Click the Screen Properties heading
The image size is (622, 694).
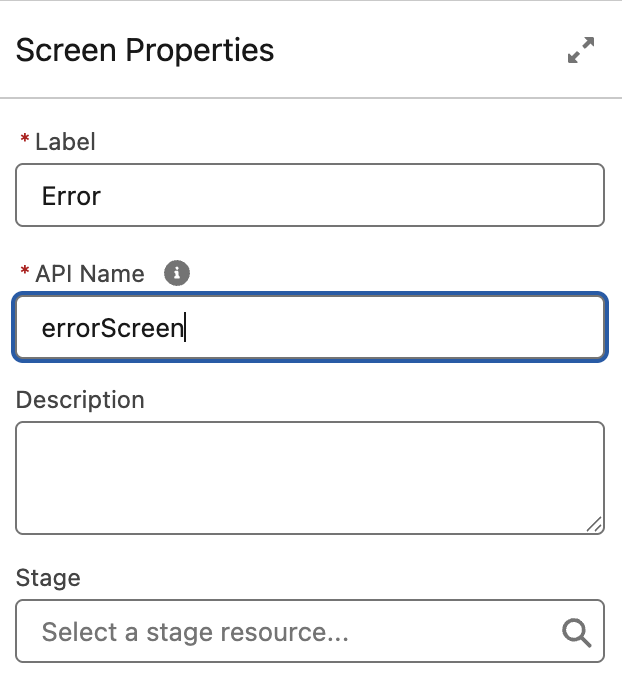[145, 50]
